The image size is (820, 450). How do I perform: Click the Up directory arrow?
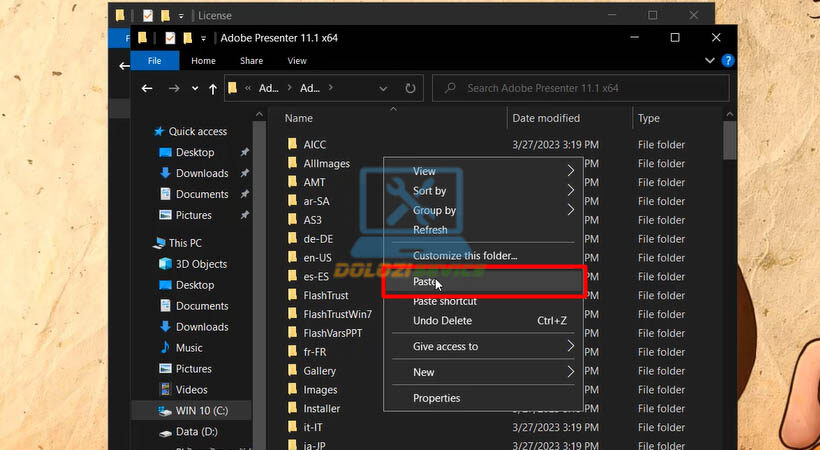pyautogui.click(x=212, y=88)
